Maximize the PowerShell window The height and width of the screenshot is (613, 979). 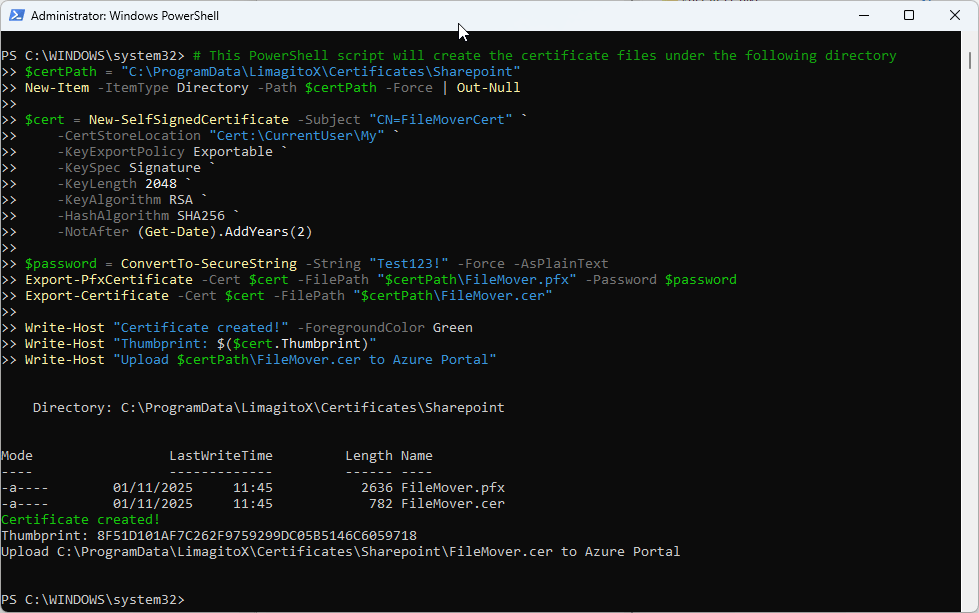coord(908,15)
